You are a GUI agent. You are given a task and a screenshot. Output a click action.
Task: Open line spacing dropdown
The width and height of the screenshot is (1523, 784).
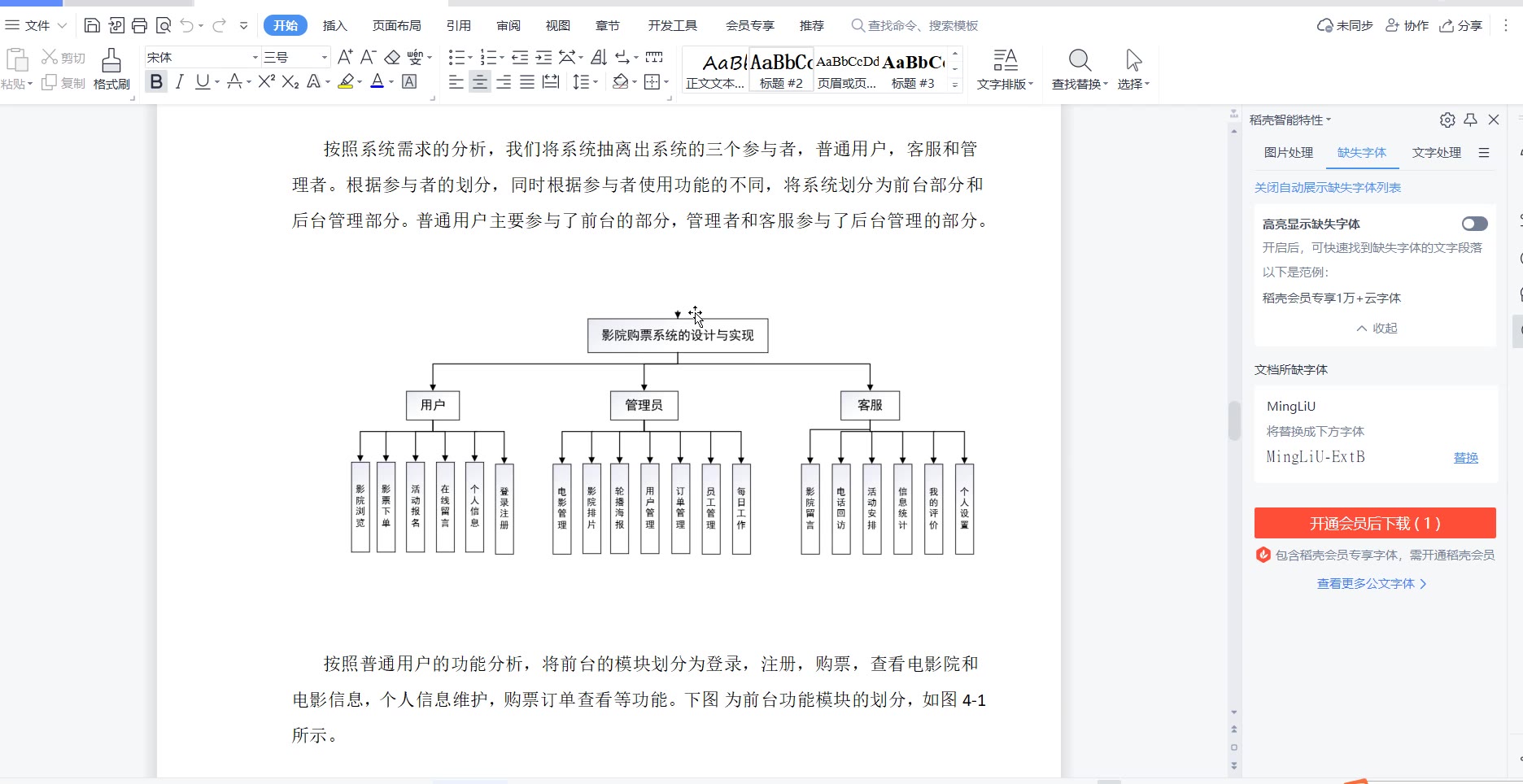point(596,81)
